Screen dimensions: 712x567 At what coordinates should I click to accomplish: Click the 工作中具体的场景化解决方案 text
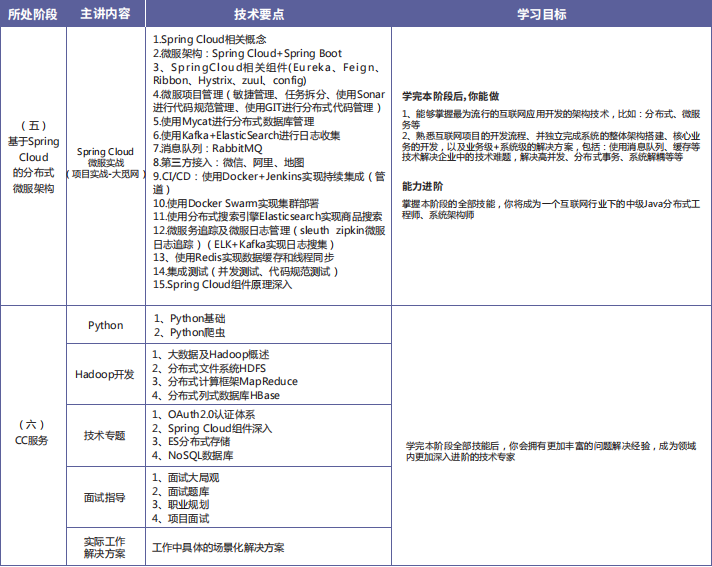coord(218,547)
